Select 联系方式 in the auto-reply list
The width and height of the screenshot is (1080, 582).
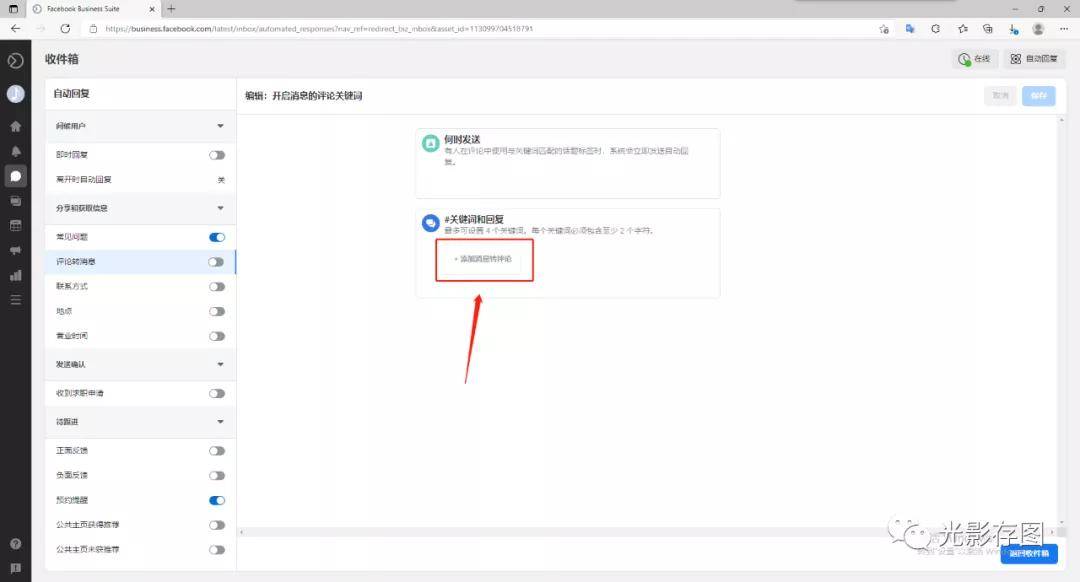pos(72,286)
